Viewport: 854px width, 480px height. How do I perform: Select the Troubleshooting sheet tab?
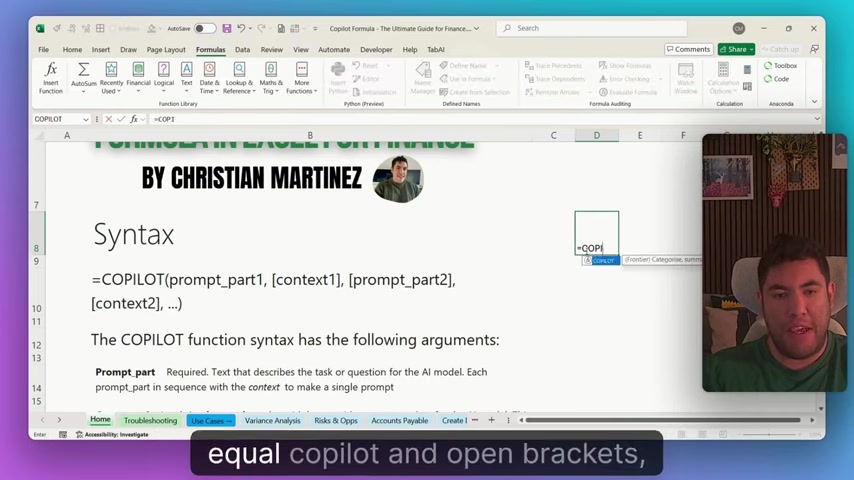150,421
